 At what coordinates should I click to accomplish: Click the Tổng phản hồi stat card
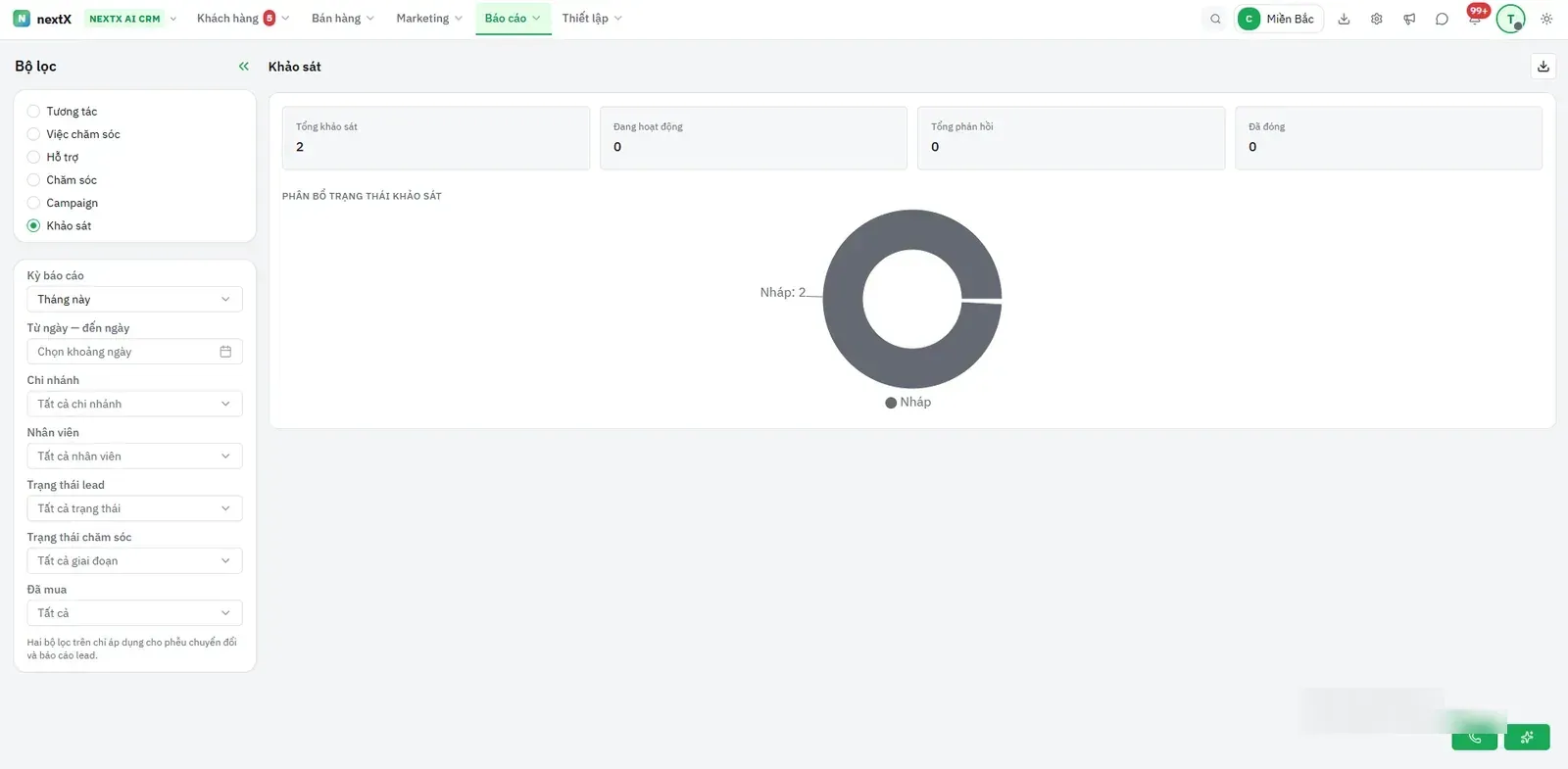1071,138
